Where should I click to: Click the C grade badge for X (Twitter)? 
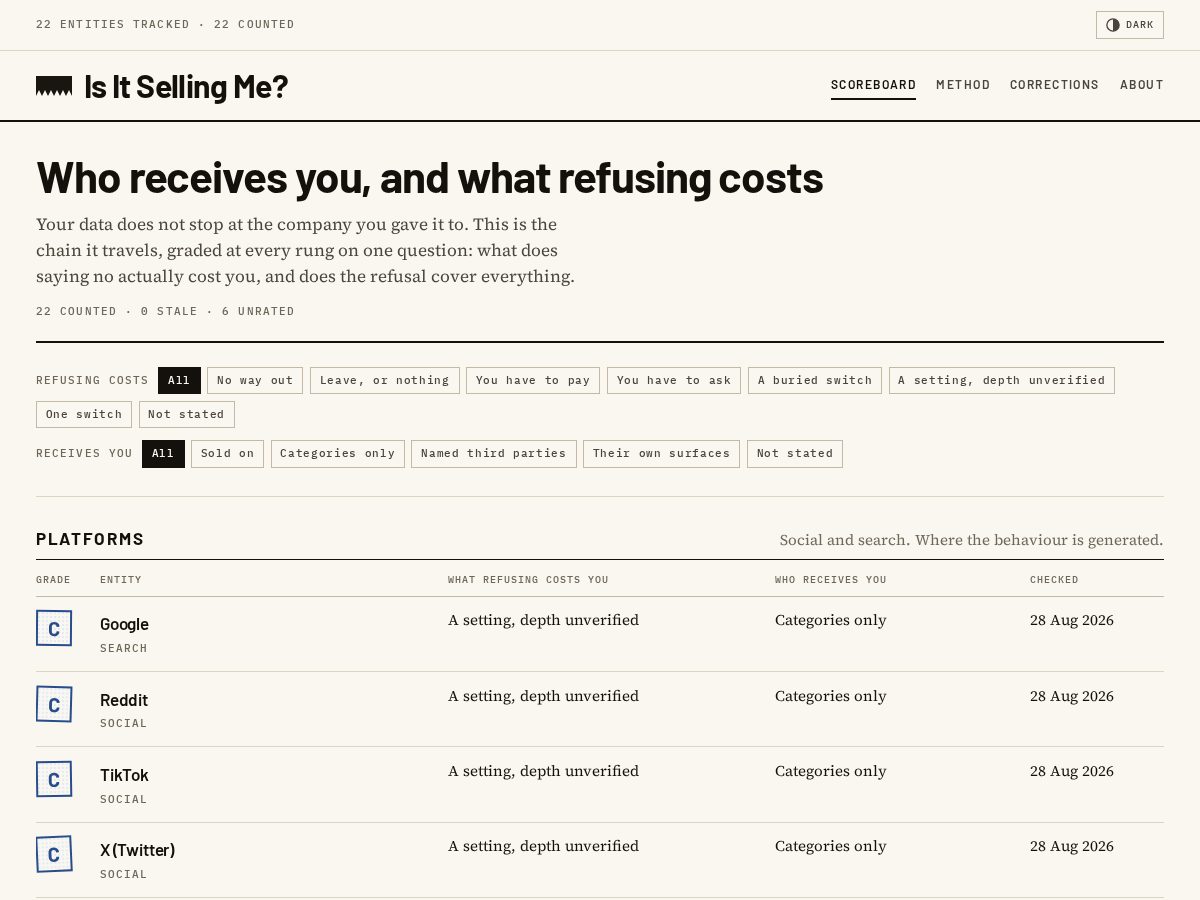coord(54,854)
